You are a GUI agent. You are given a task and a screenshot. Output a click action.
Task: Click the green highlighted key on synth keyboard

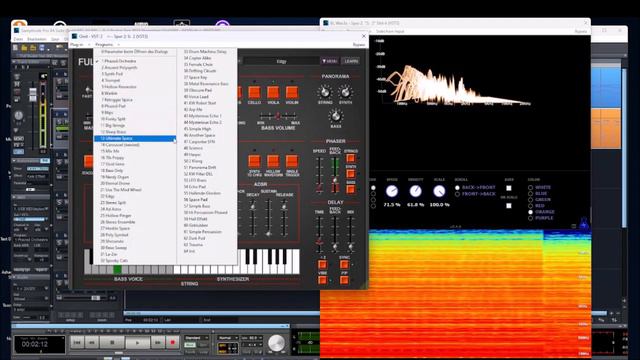coord(118,269)
